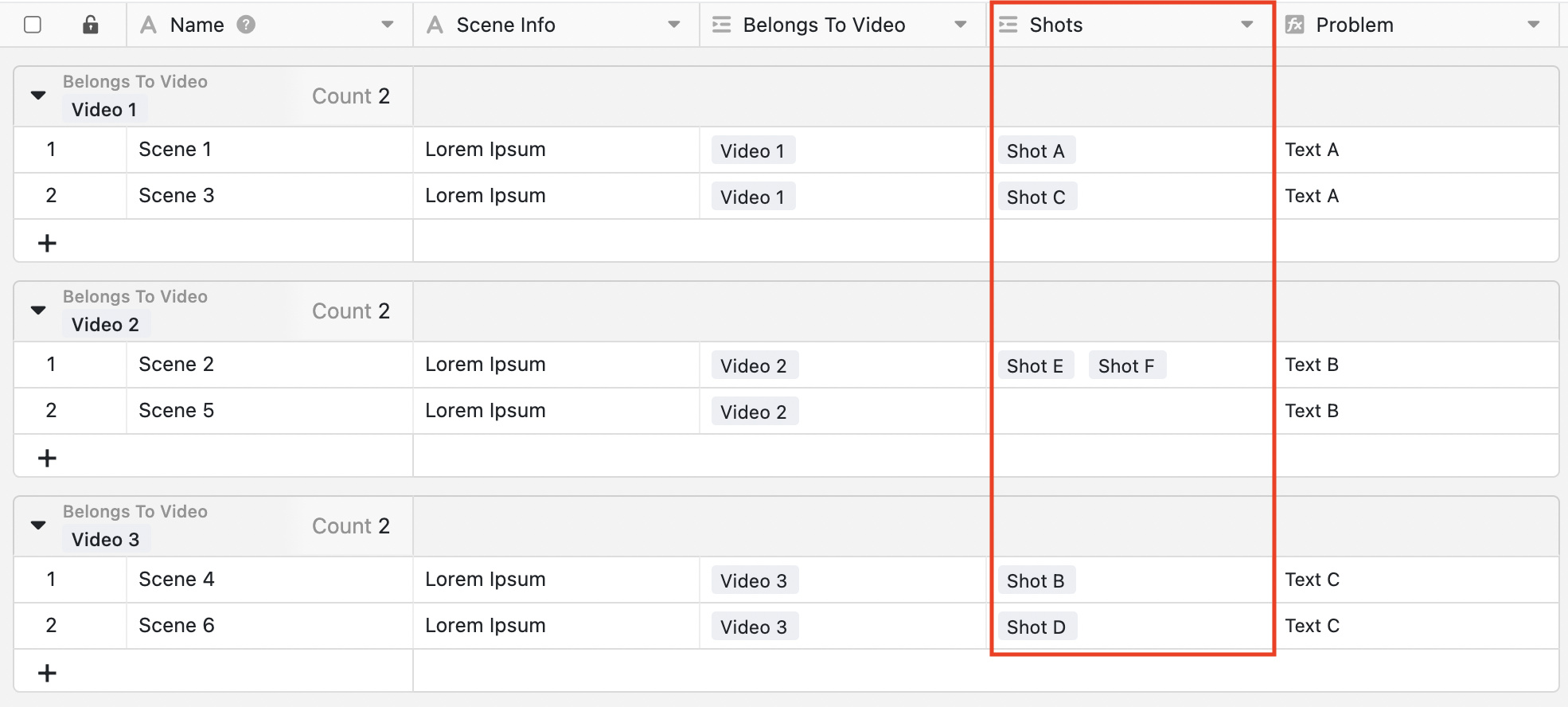
Task: Open the Name column dropdown arrow
Action: point(388,25)
